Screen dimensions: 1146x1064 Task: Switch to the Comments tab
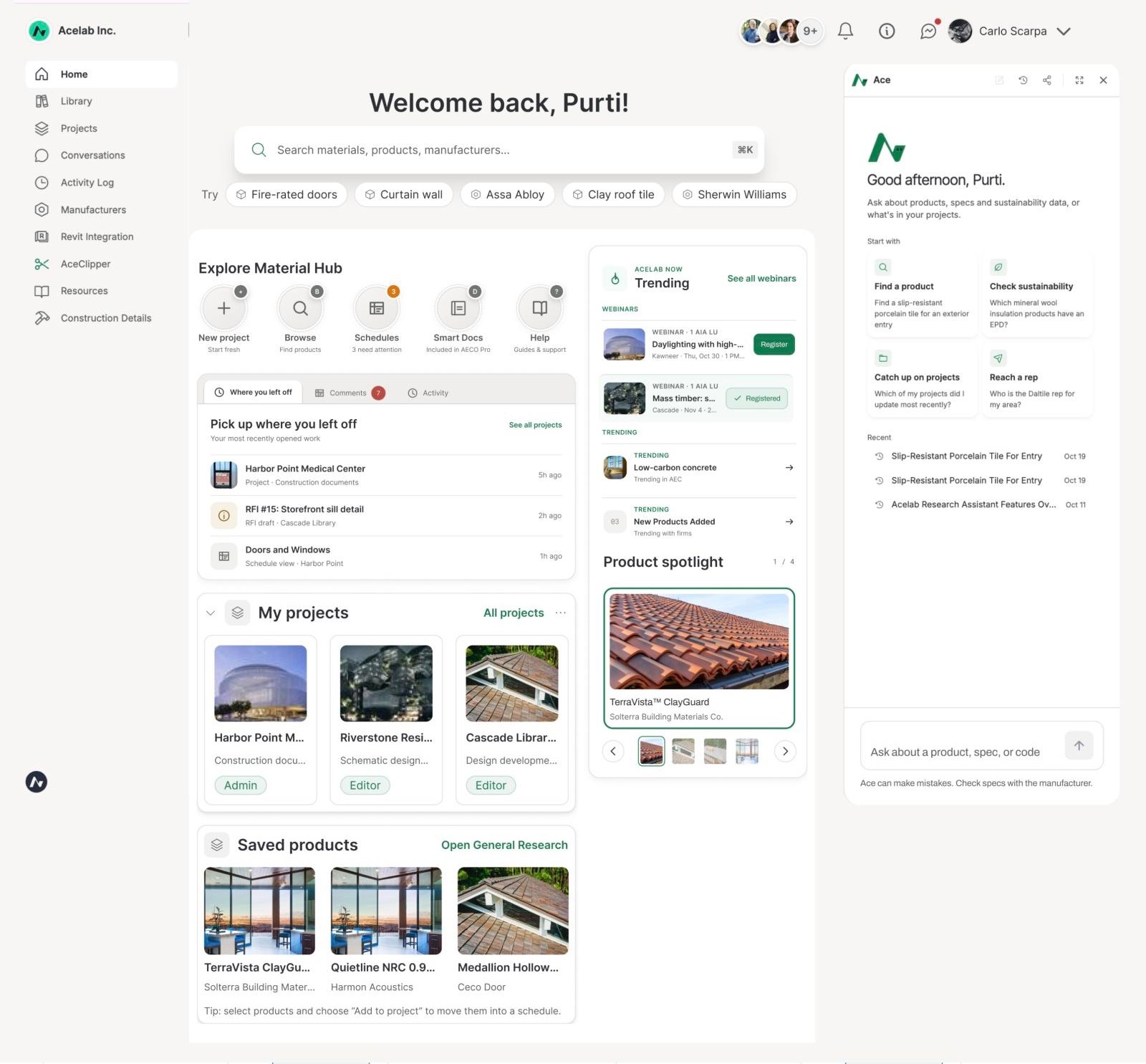[350, 393]
